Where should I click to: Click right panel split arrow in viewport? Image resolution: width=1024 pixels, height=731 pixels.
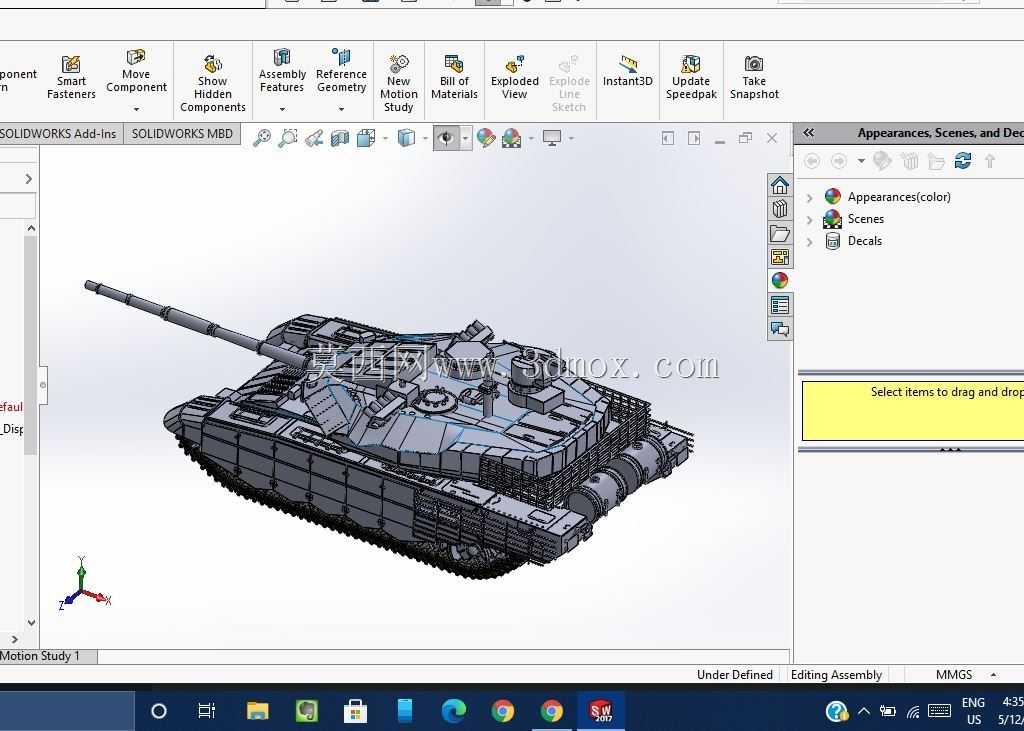(694, 138)
